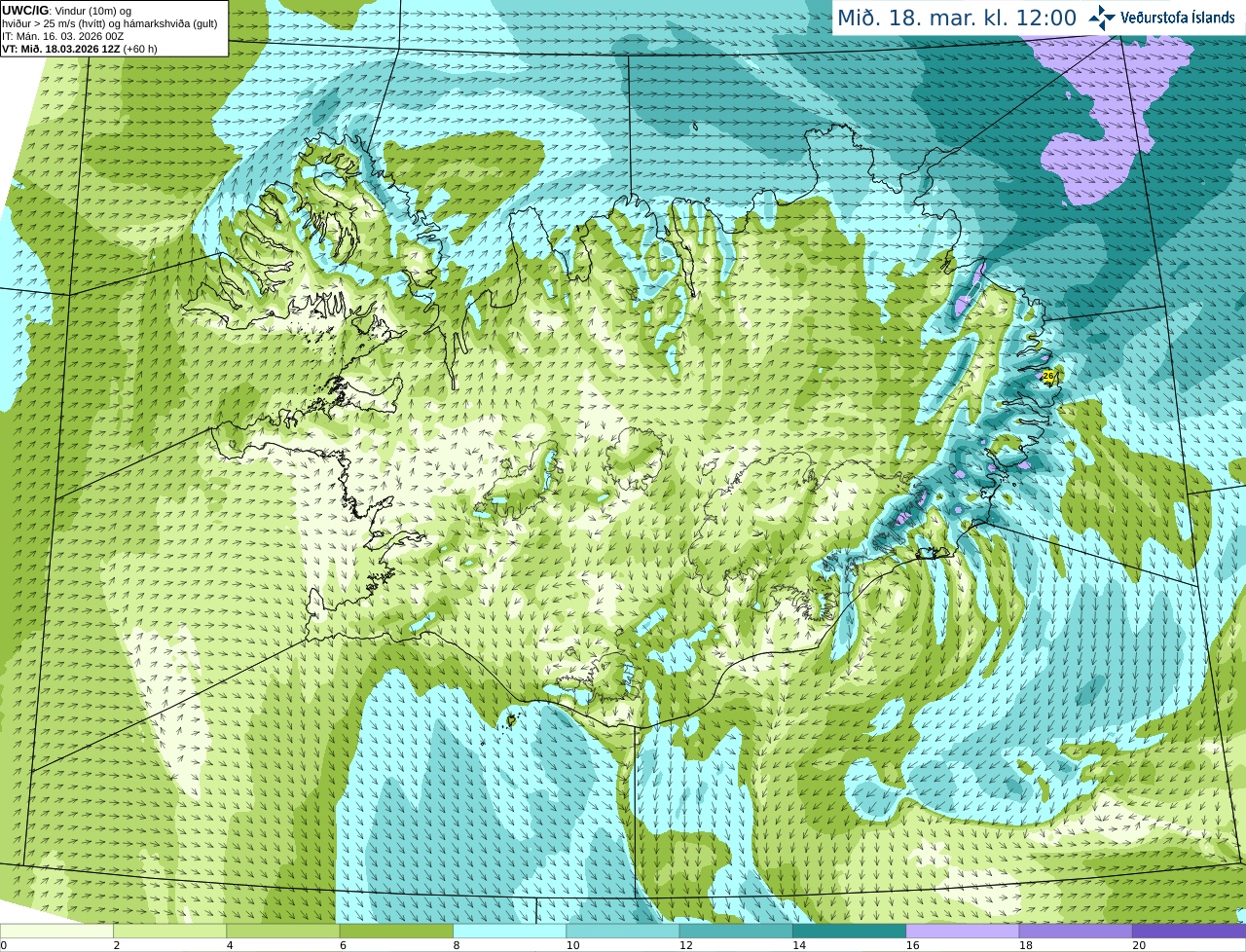Click the legend label 8
The height and width of the screenshot is (952, 1246).
click(456, 945)
